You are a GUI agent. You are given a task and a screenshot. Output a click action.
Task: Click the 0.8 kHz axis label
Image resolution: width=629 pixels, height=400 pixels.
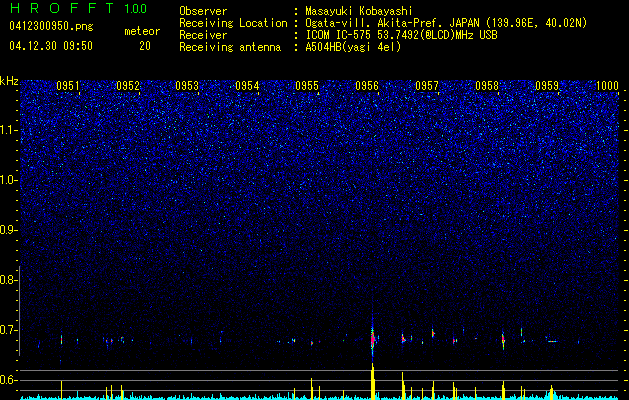coord(9,280)
